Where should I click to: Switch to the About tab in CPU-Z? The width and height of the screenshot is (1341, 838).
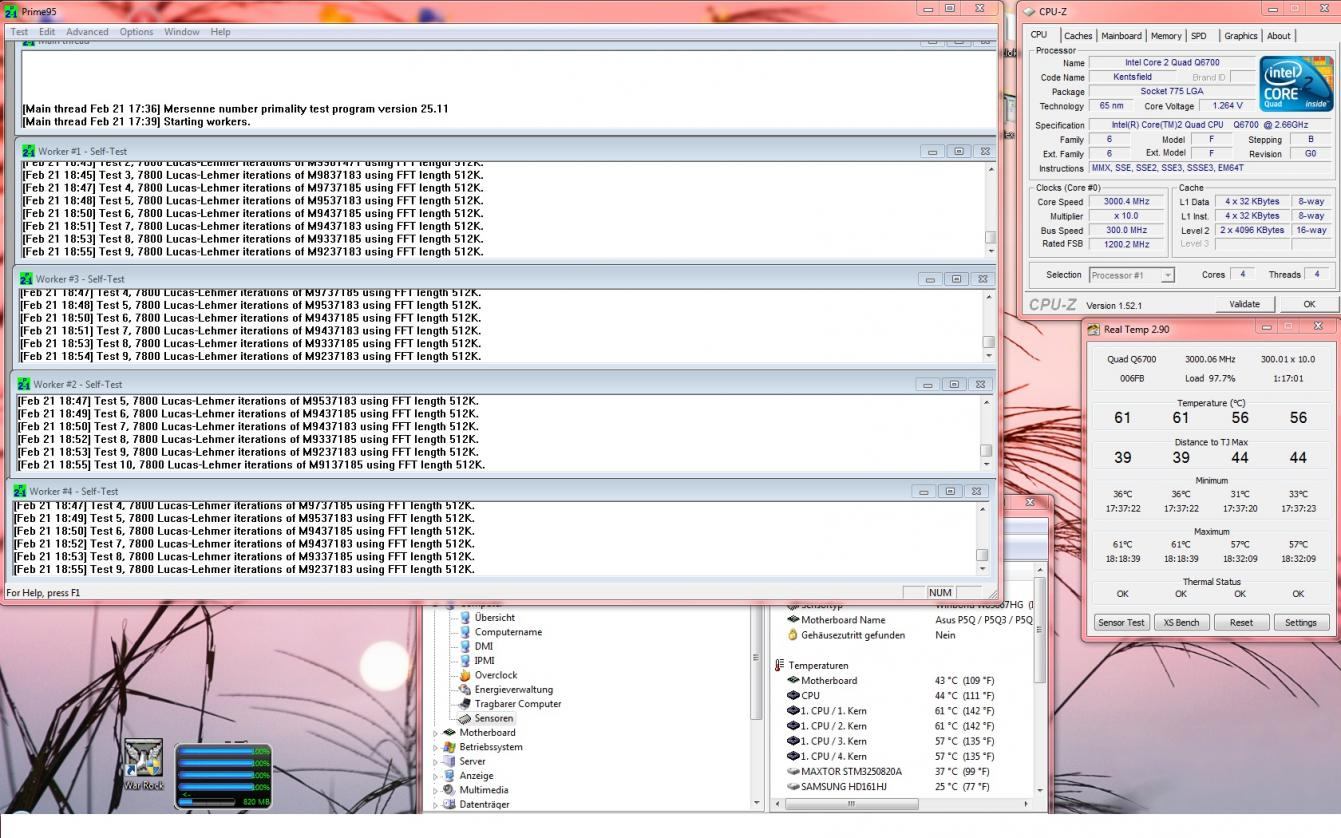1279,36
